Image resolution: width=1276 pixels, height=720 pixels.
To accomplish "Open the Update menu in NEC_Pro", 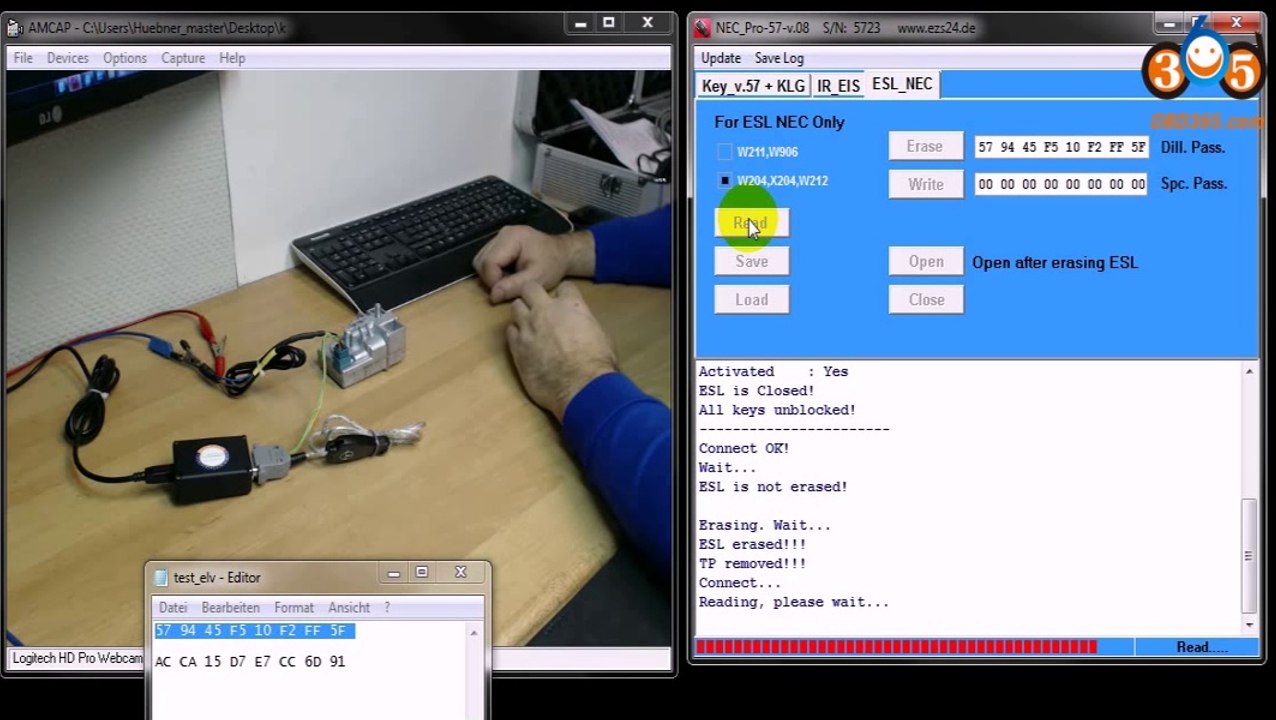I will (721, 58).
